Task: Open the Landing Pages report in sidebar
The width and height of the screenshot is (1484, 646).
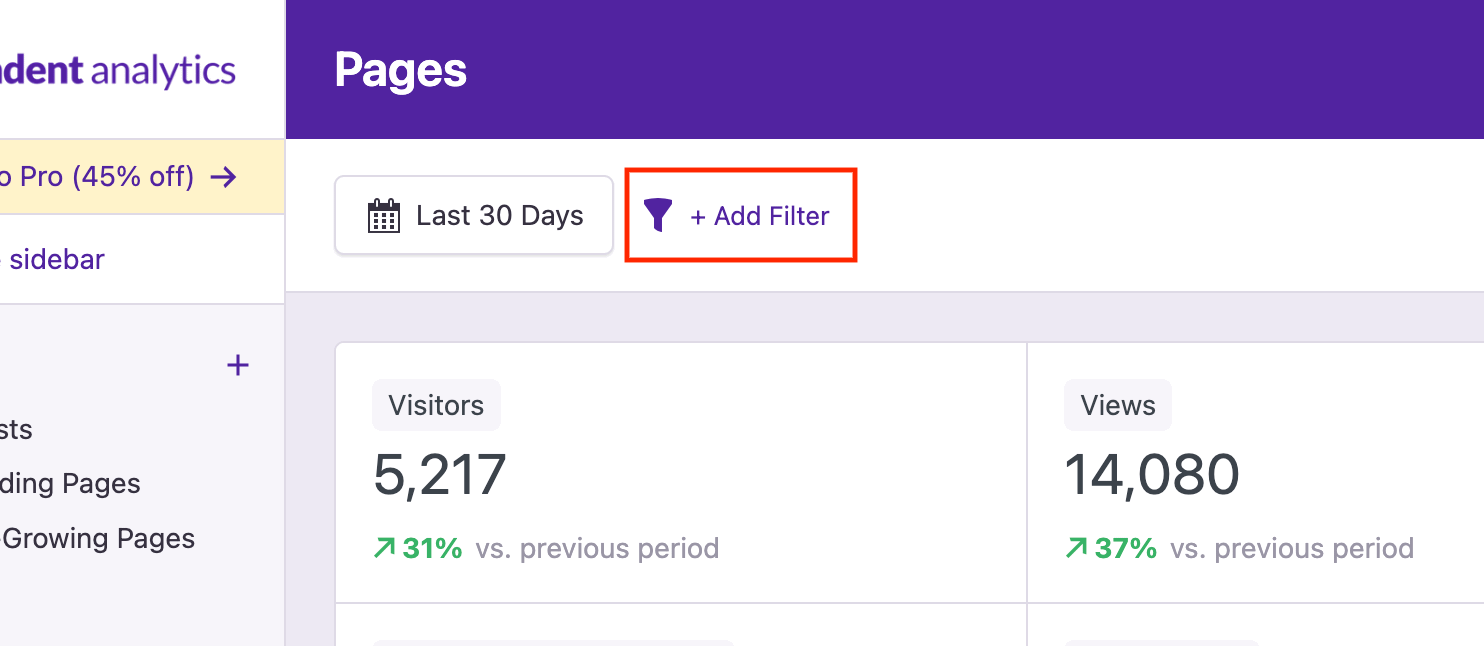Action: click(70, 484)
